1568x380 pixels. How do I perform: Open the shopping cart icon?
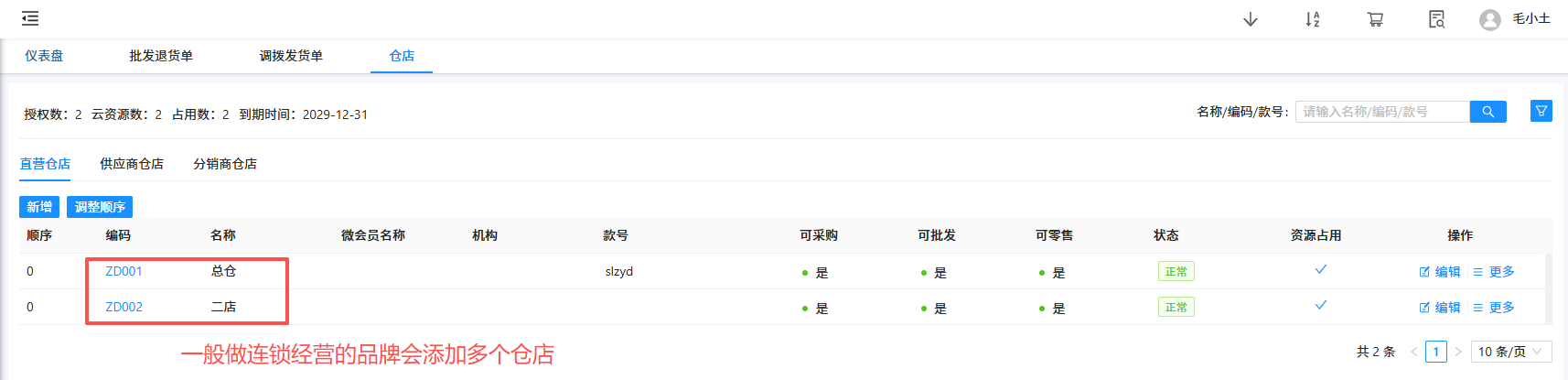[1374, 19]
